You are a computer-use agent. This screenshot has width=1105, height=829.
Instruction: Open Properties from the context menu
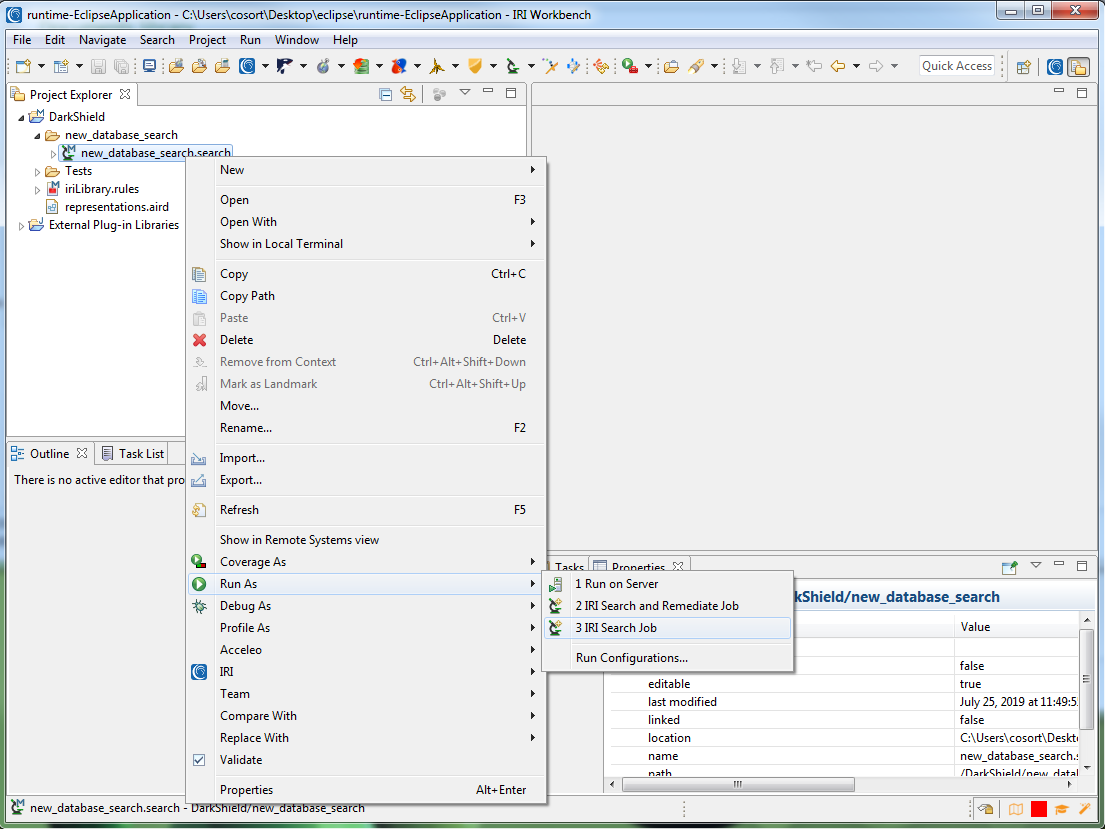click(365, 790)
